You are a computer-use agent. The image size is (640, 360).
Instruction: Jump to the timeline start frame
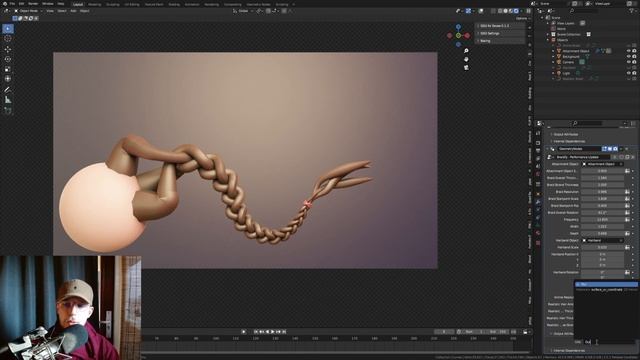point(256,332)
